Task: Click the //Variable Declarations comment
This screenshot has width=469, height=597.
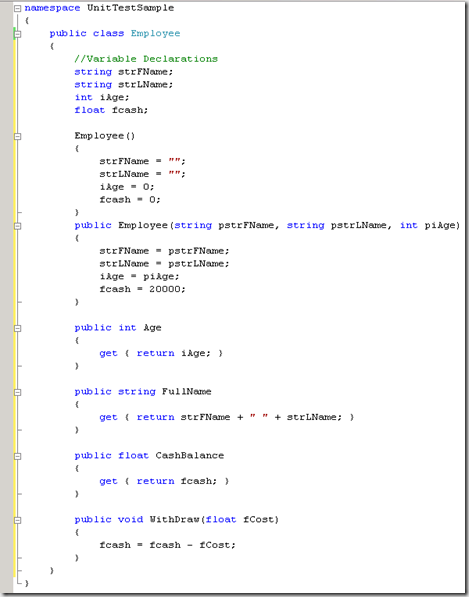Action: (146, 59)
